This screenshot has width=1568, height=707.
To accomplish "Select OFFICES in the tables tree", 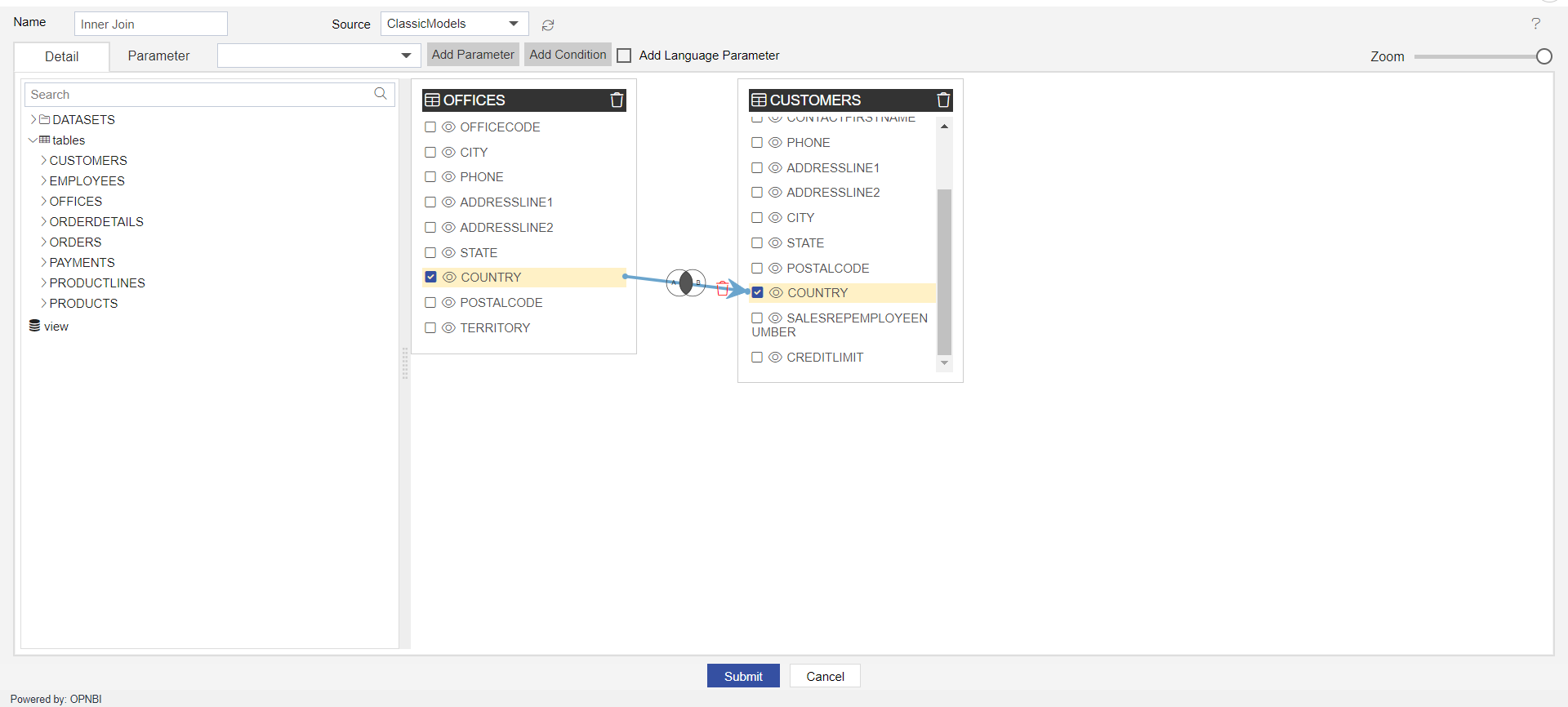I will point(76,201).
